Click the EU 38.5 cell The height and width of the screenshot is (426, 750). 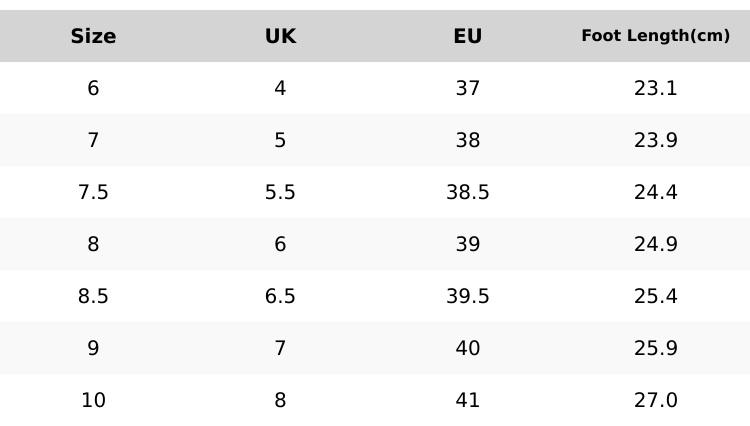pyautogui.click(x=467, y=192)
